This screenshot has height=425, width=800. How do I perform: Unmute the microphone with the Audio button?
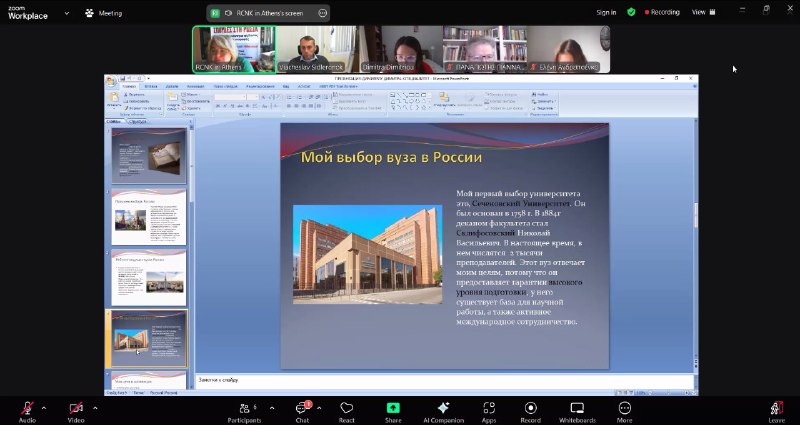pyautogui.click(x=27, y=412)
